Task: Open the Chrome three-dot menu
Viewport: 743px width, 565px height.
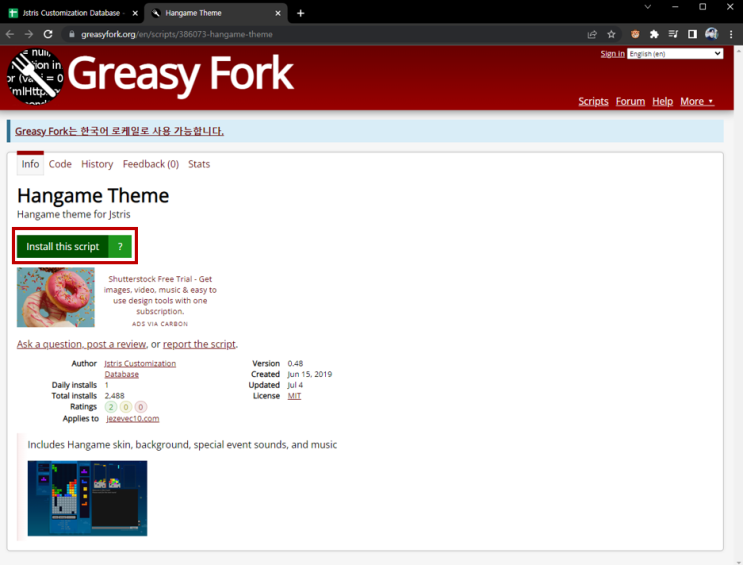Action: [731, 34]
